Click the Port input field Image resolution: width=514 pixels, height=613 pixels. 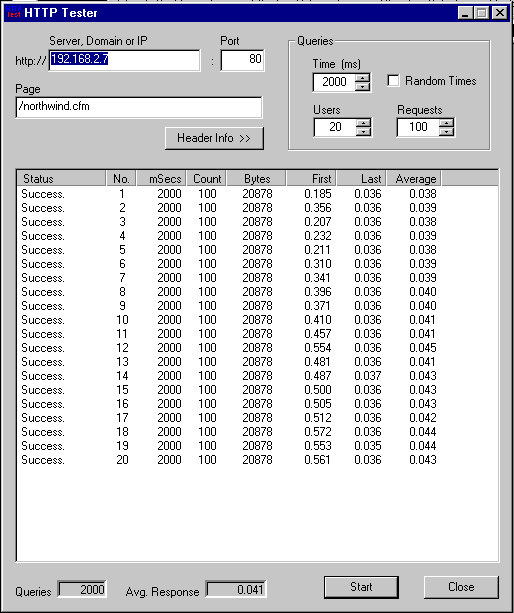(x=242, y=60)
